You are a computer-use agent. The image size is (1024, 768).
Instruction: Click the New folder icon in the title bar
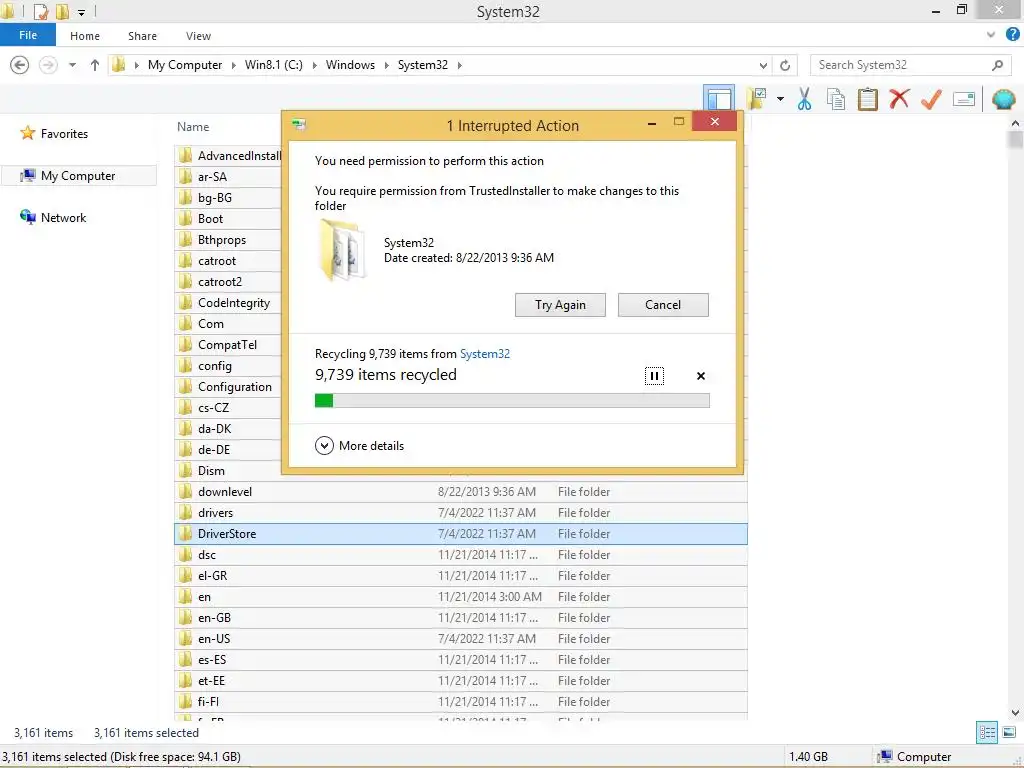coord(62,11)
